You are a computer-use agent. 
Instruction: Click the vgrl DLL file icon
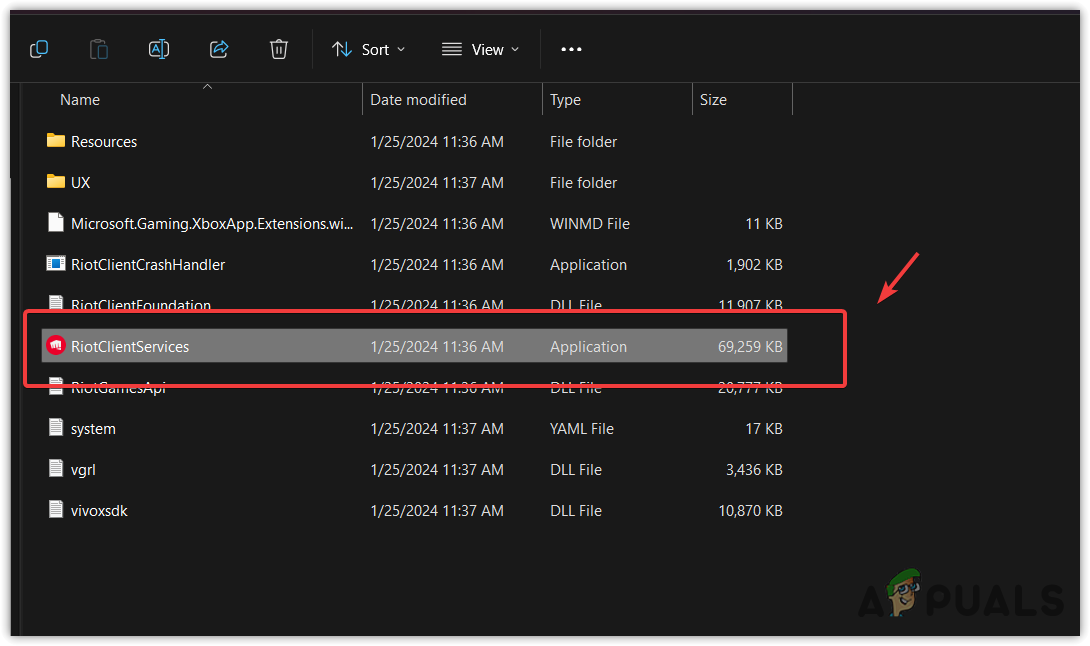click(56, 468)
